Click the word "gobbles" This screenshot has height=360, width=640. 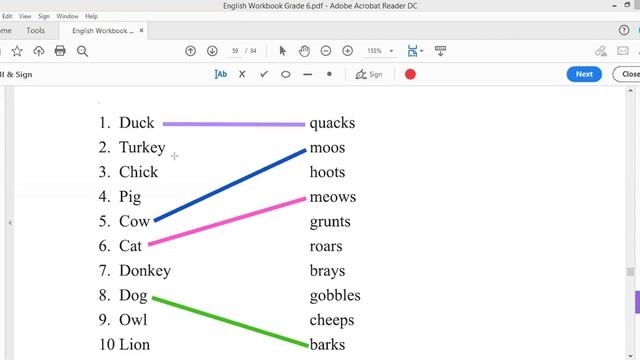point(335,296)
